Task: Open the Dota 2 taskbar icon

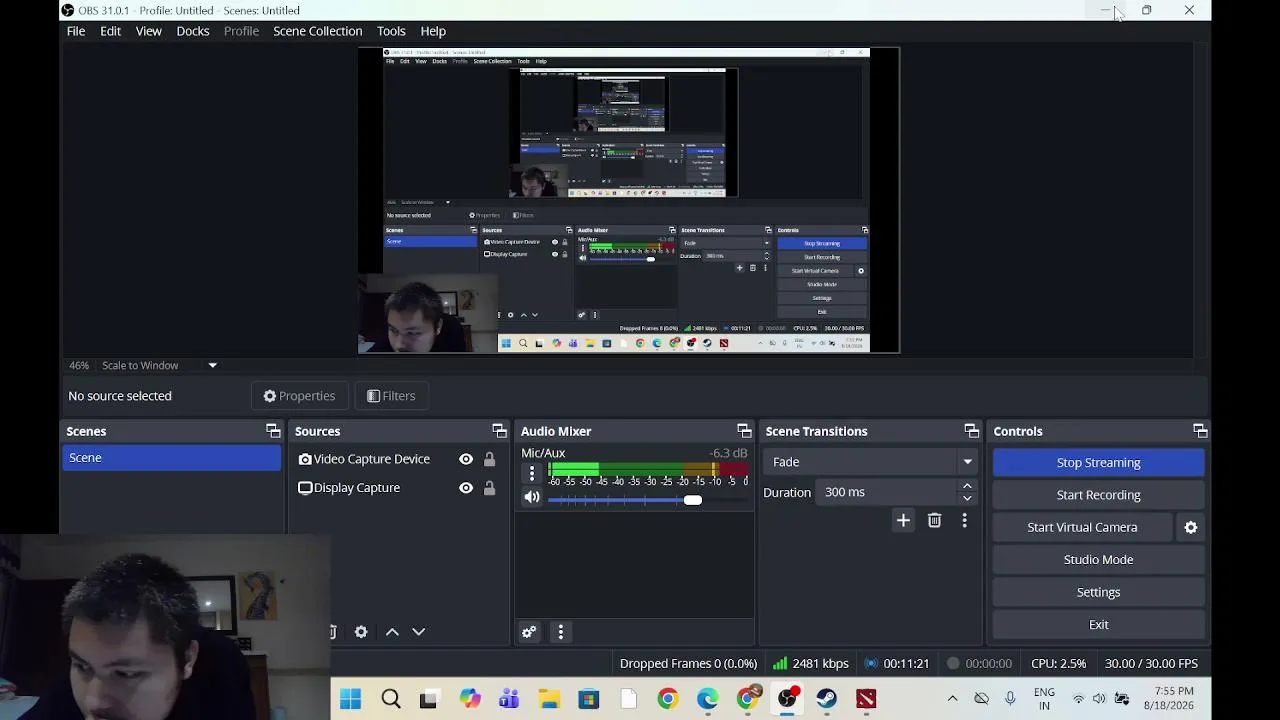Action: [x=866, y=699]
